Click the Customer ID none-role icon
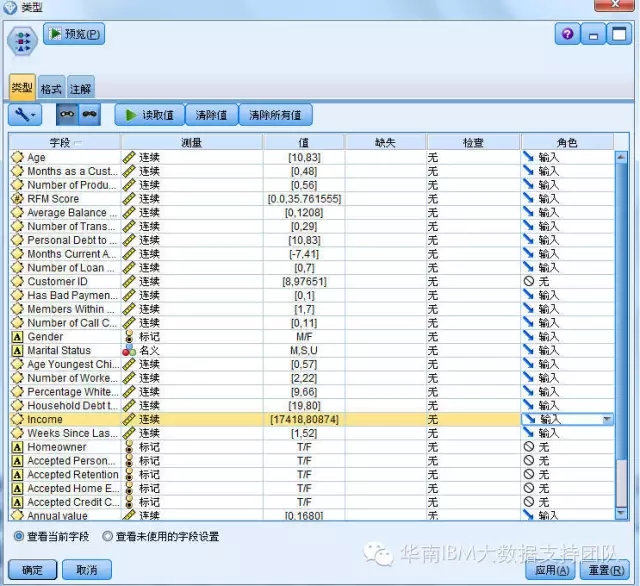 pos(529,281)
